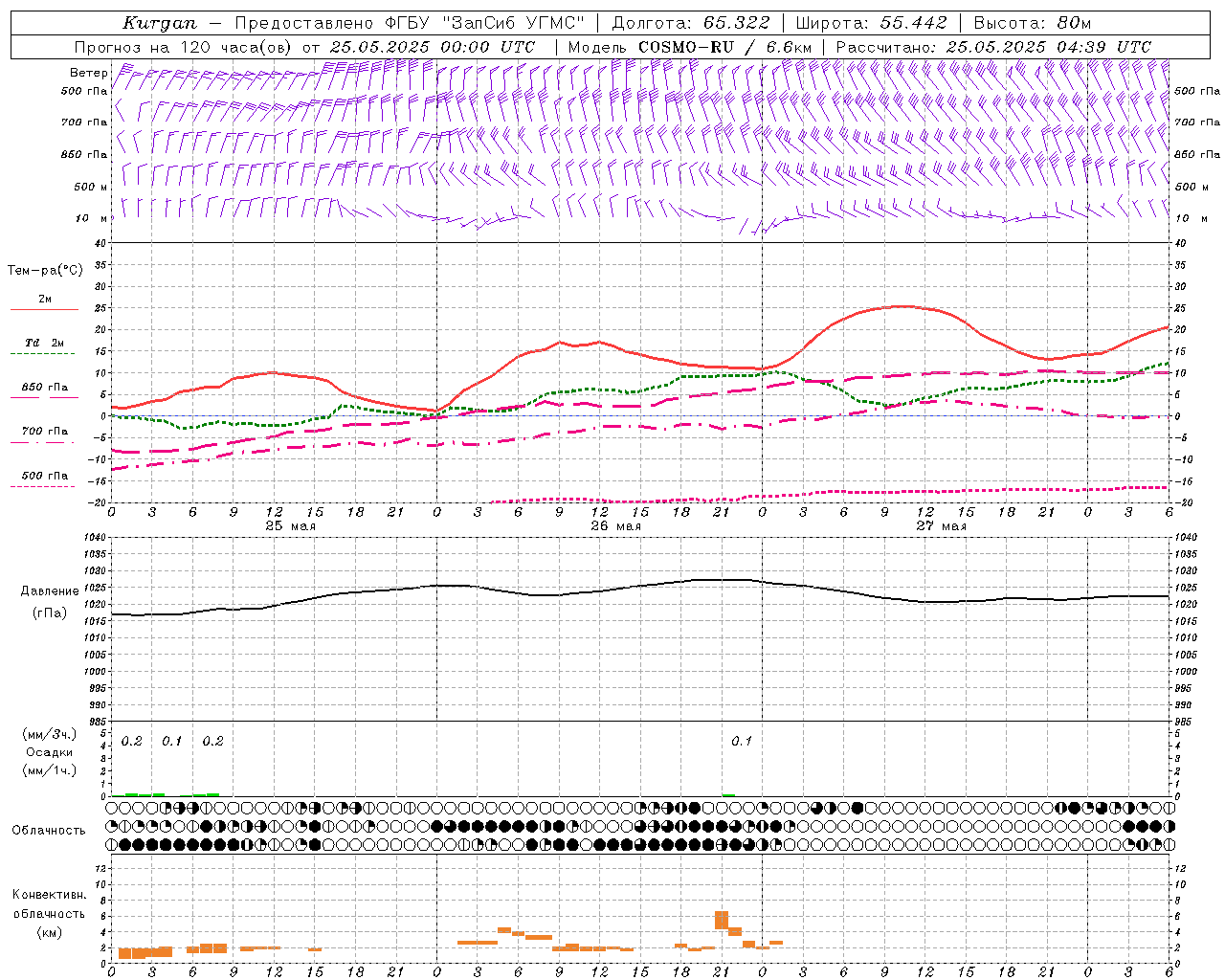Click the right-side "500 м" wind label
The height and width of the screenshot is (980, 1225).
1192,187
